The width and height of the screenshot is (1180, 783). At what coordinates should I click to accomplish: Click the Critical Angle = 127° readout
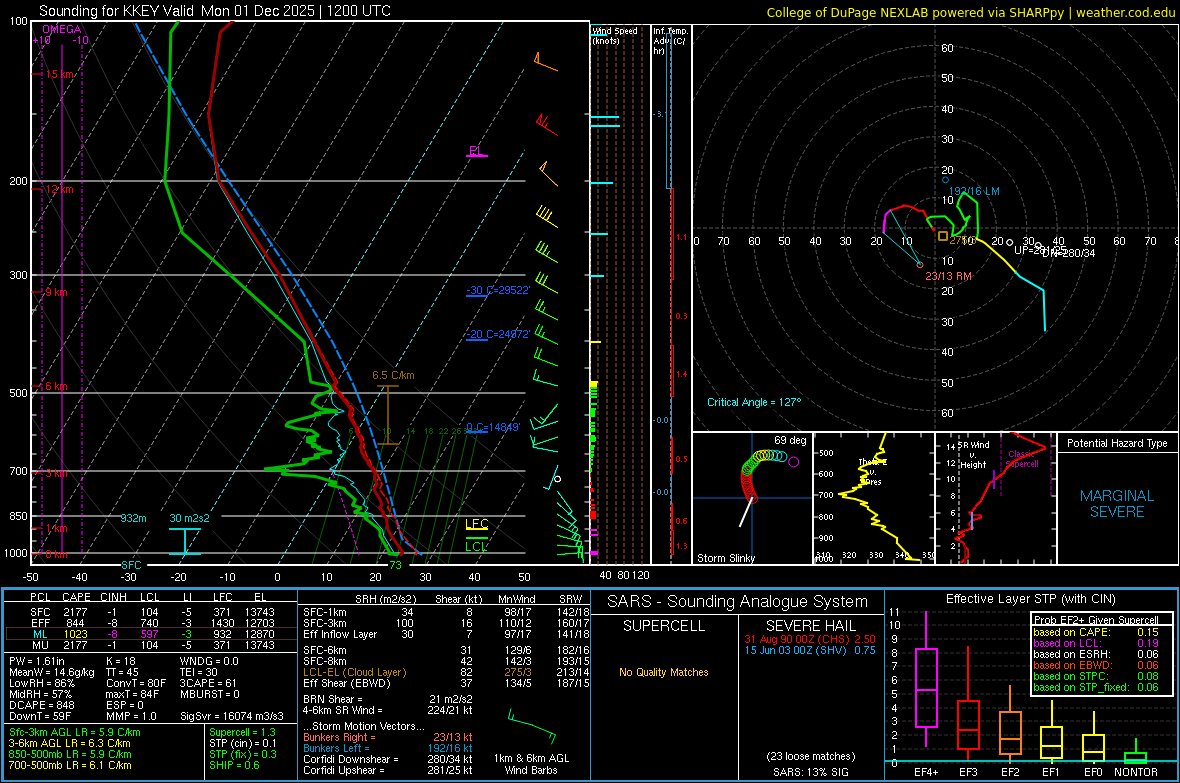click(x=754, y=402)
